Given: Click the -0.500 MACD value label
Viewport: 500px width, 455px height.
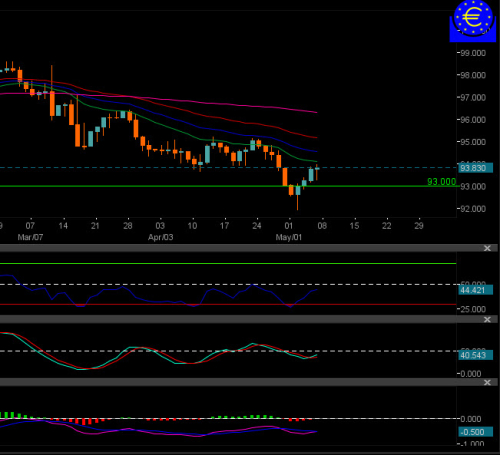Looking at the screenshot, I should [x=475, y=432].
